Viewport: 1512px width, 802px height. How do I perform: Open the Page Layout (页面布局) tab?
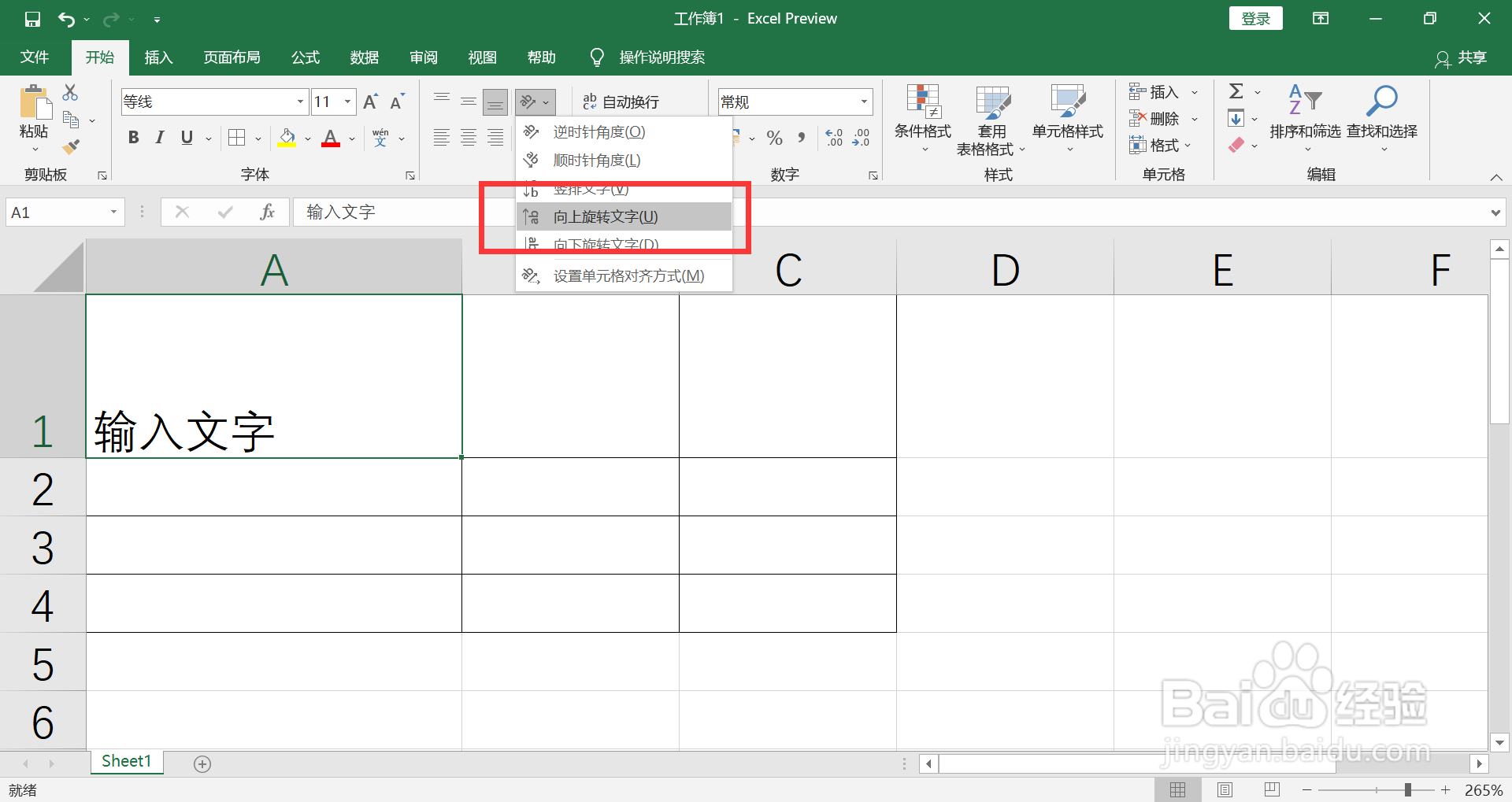(x=232, y=57)
